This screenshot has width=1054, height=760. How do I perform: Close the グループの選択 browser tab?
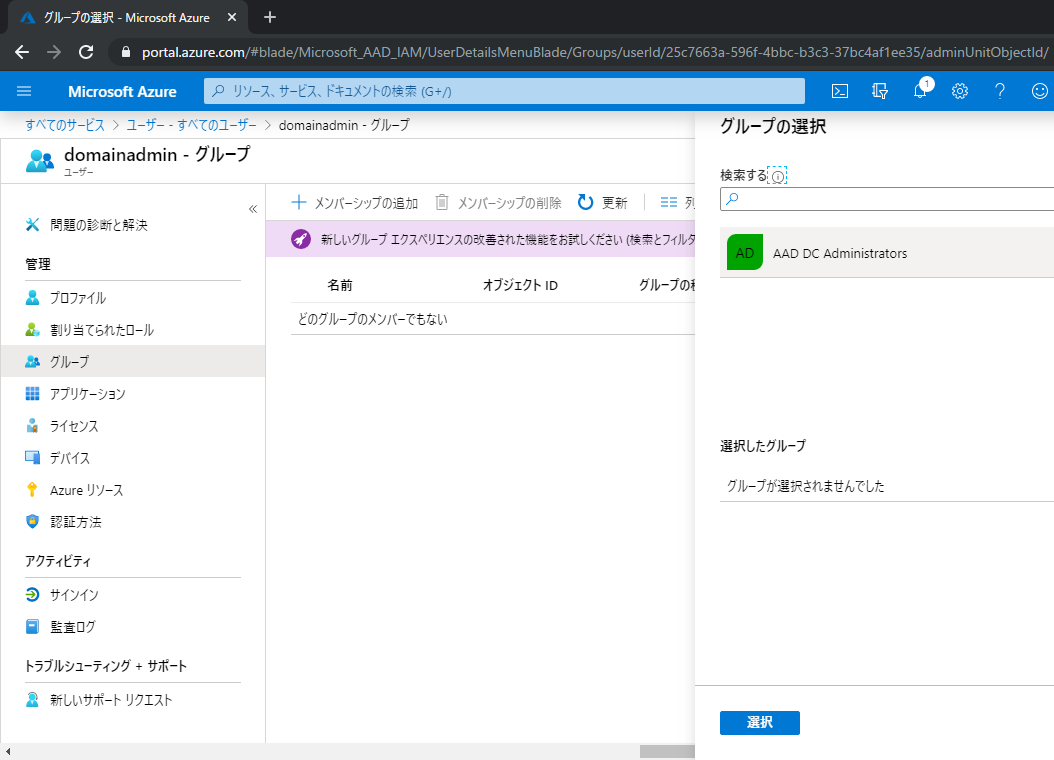click(232, 17)
